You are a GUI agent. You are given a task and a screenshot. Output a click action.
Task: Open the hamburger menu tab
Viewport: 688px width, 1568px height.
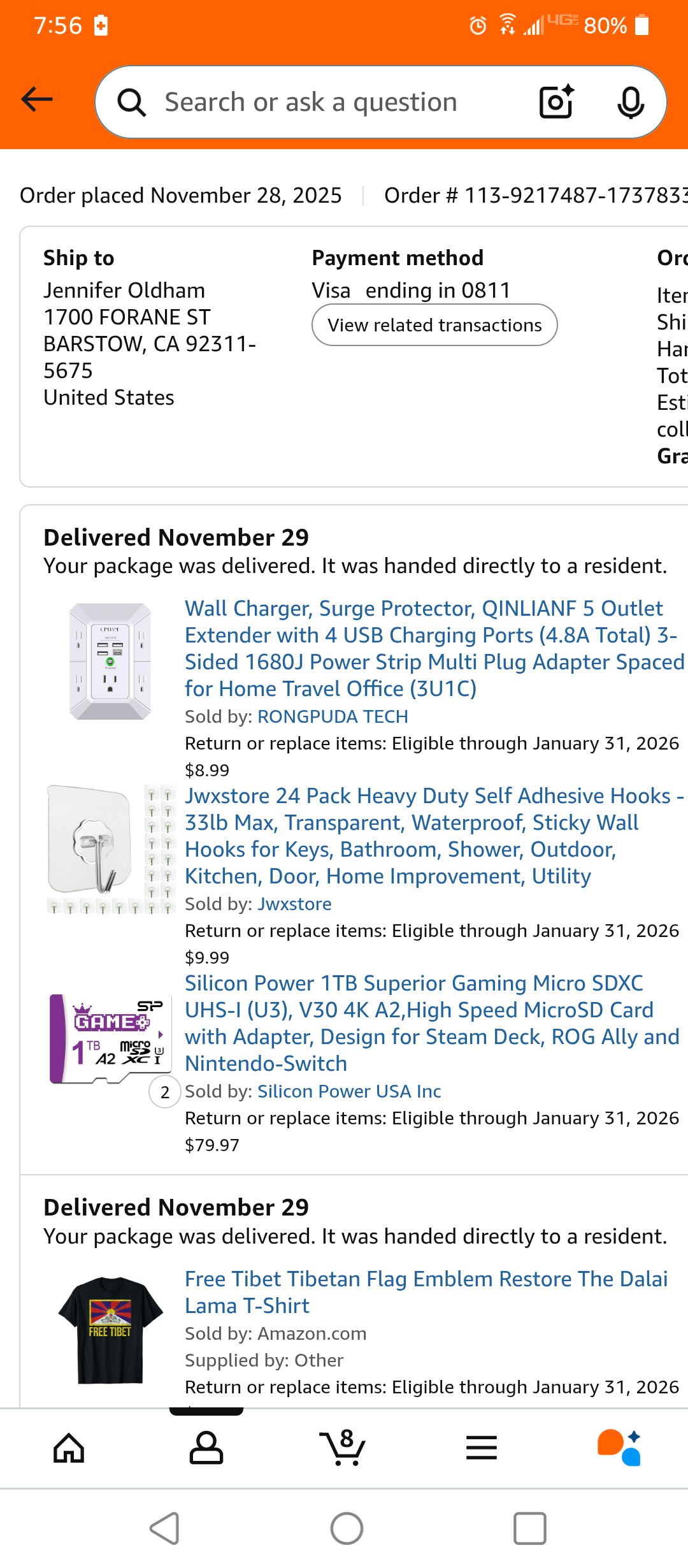click(x=482, y=1448)
